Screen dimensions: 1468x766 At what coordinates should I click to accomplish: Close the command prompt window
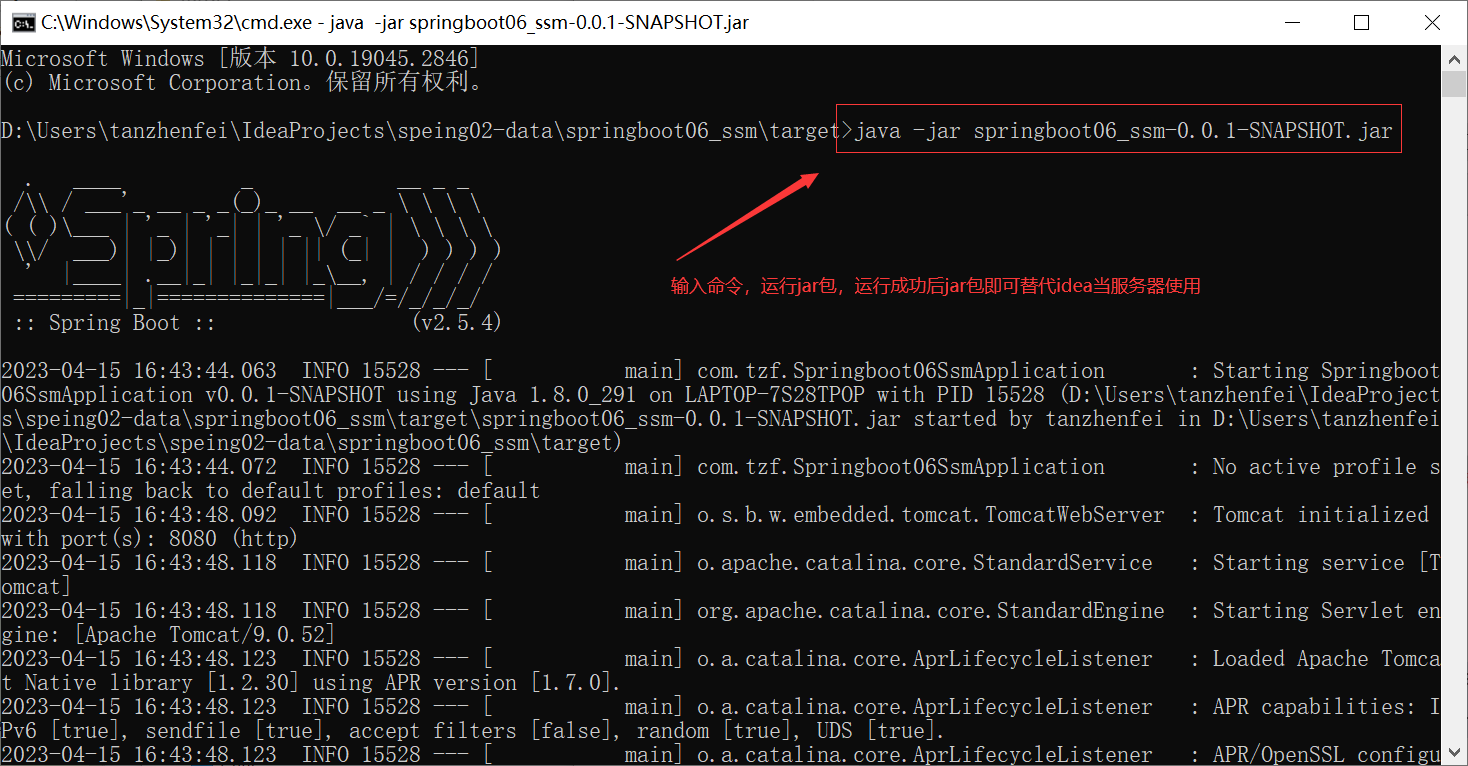(1431, 21)
